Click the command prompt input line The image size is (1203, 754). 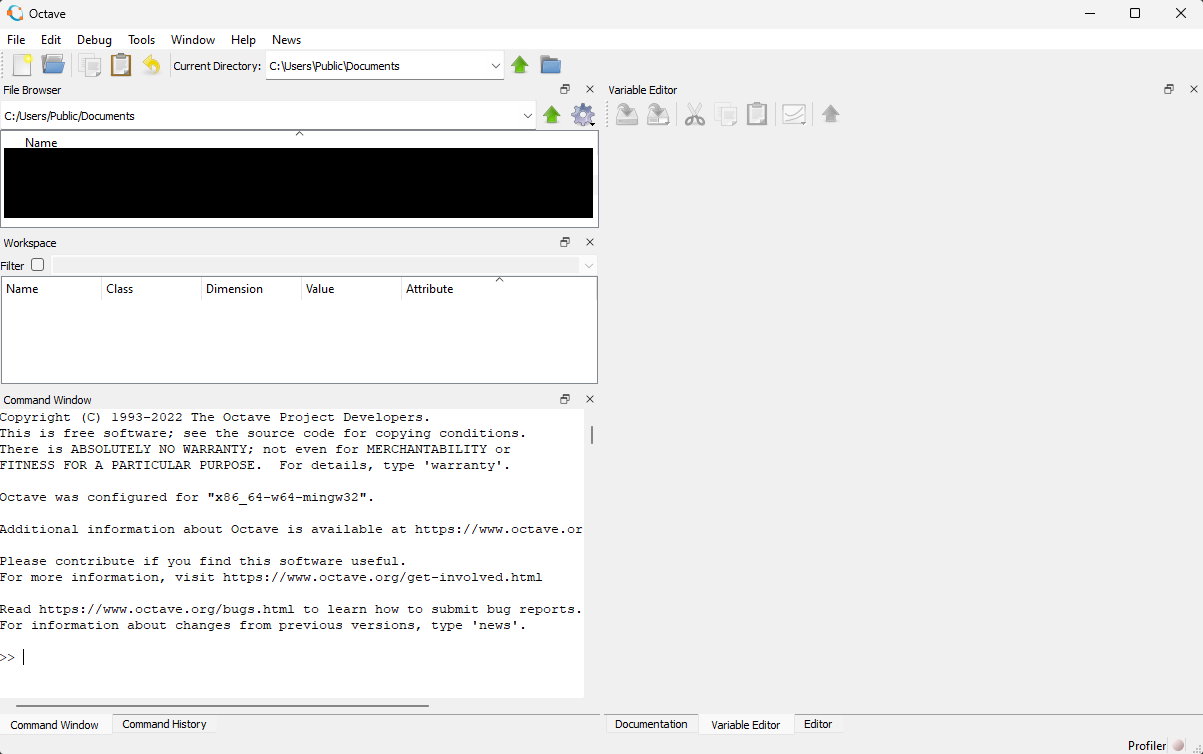[291, 657]
